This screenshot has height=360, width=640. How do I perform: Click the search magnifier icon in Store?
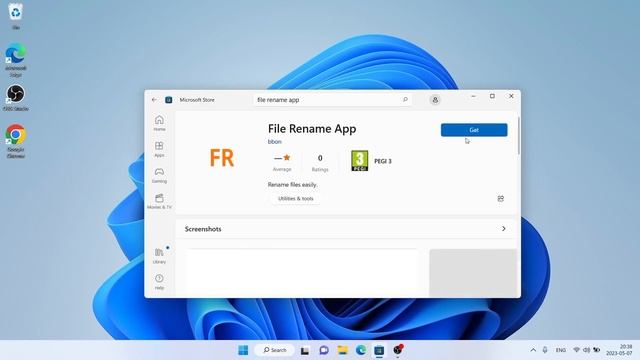click(405, 100)
